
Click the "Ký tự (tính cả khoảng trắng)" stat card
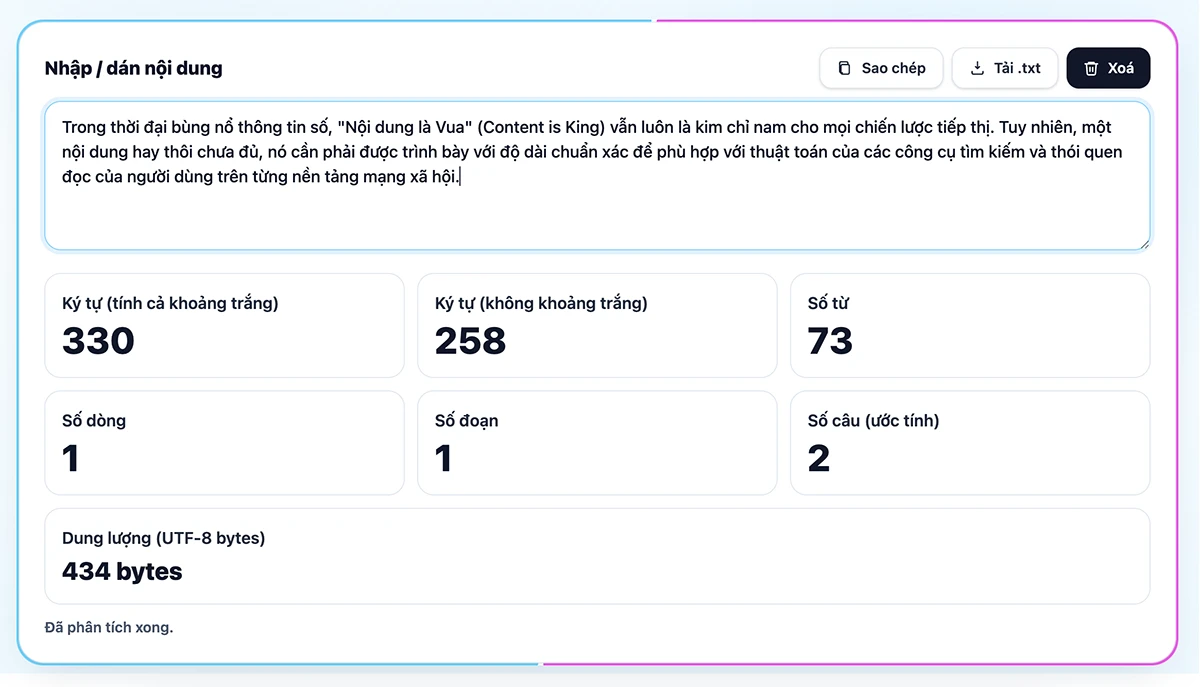pyautogui.click(x=224, y=325)
